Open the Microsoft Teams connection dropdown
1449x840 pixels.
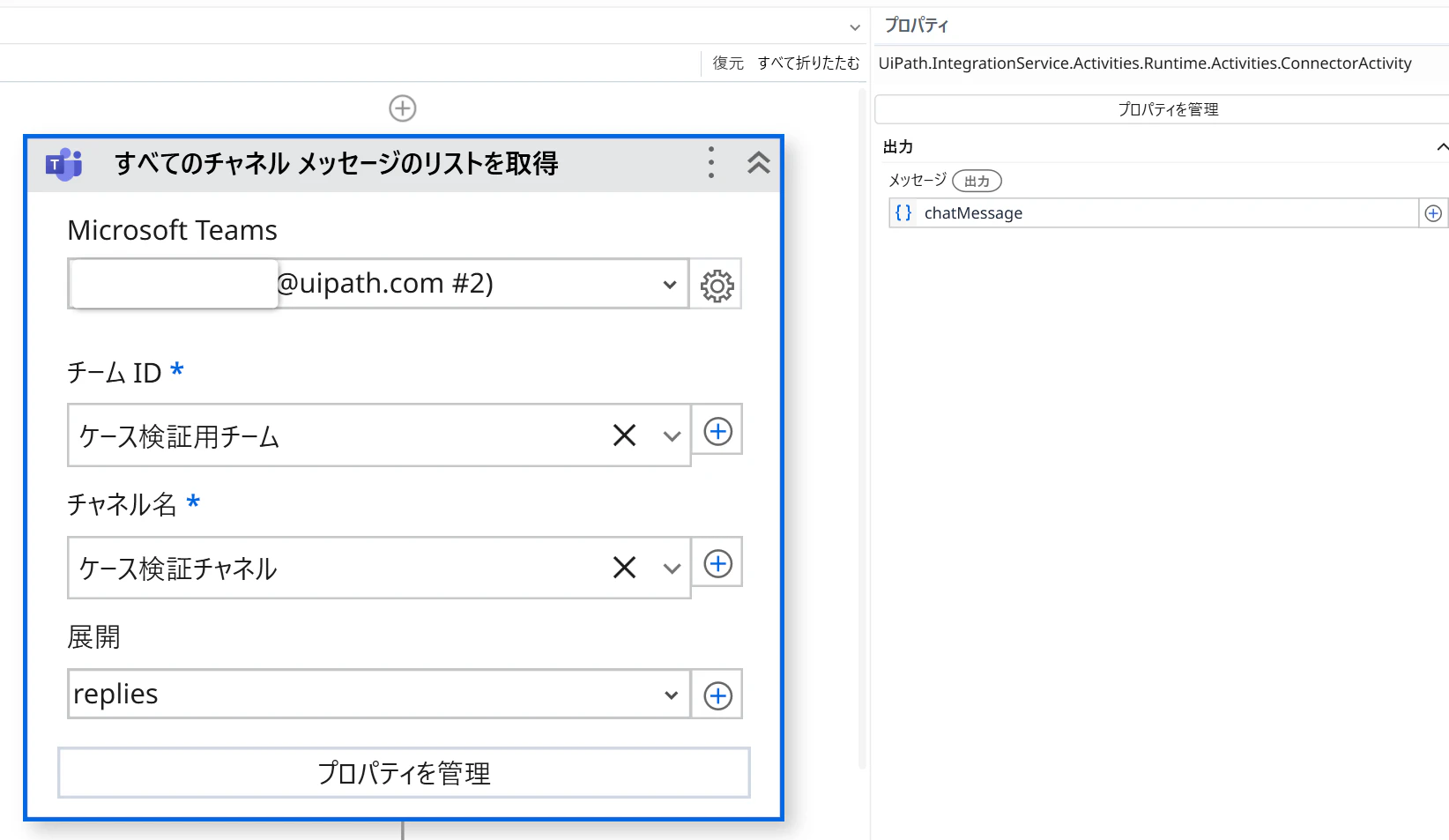(x=670, y=285)
